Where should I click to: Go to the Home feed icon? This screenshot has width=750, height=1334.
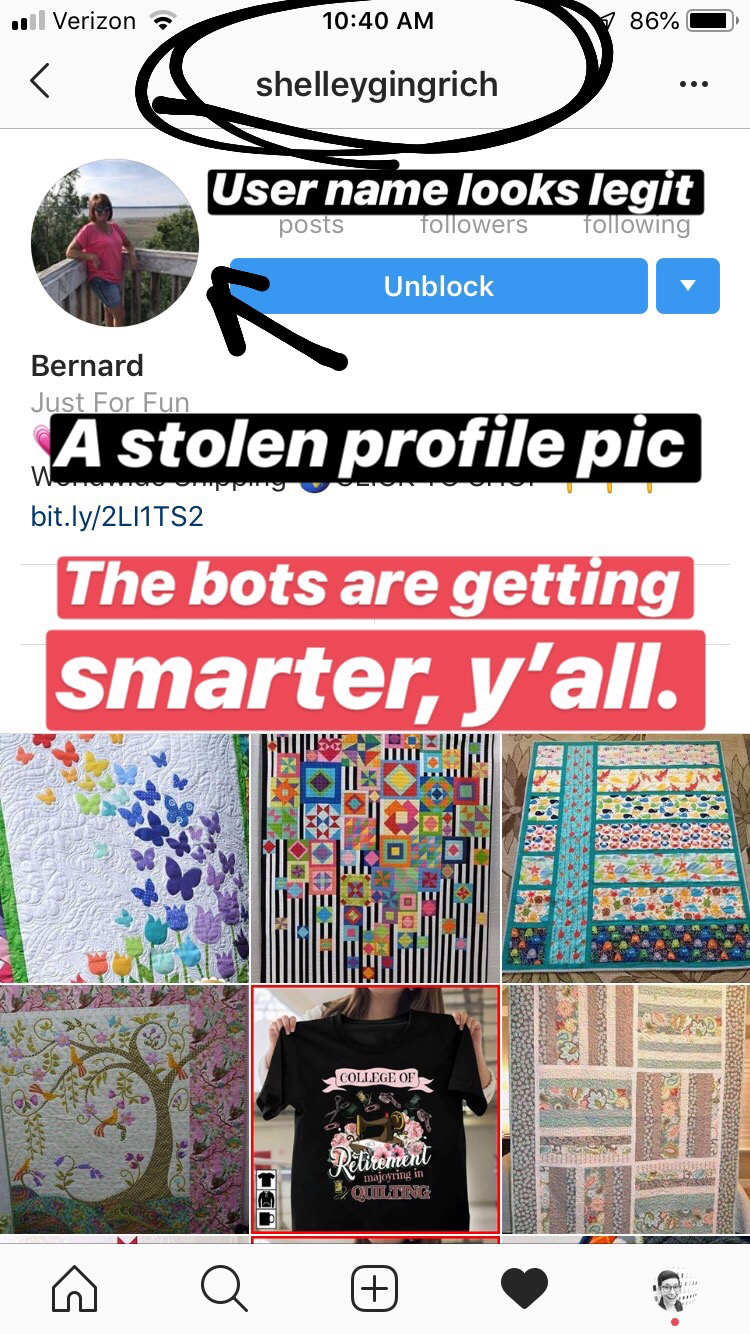point(75,1288)
